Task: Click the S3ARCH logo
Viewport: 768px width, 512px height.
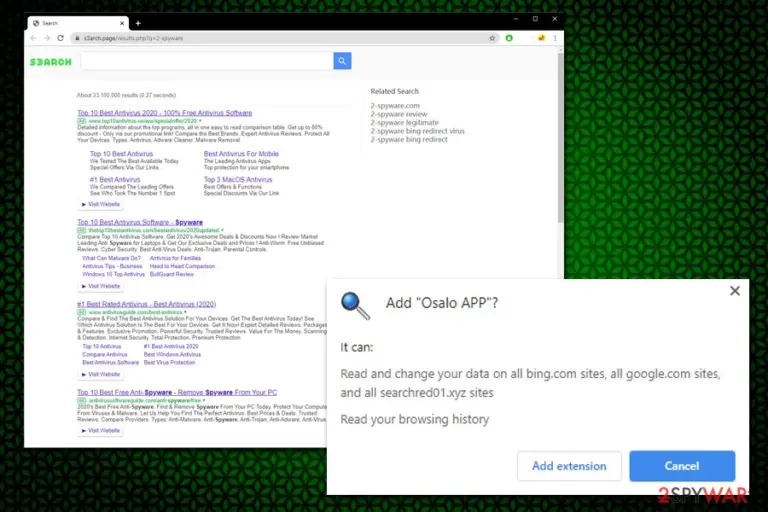Action: coord(50,62)
